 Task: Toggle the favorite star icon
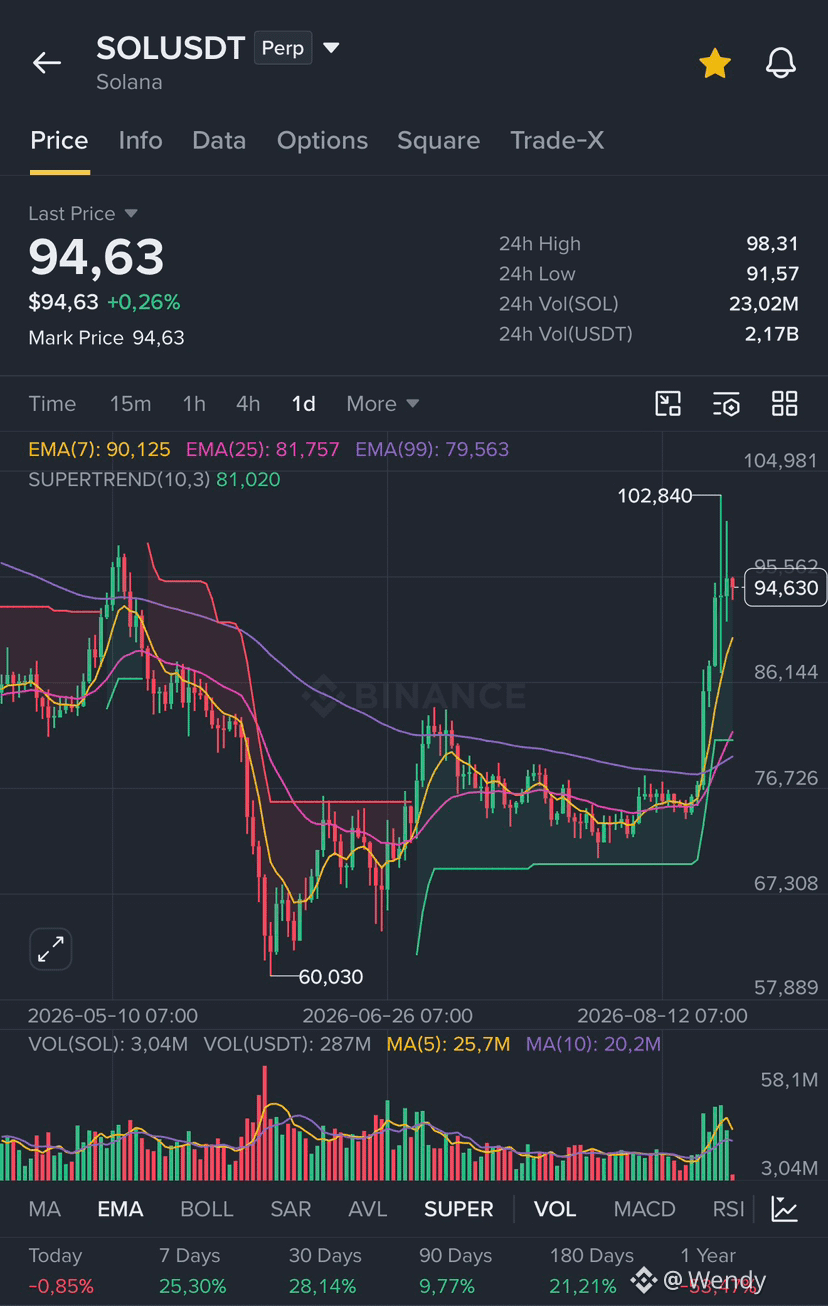coord(714,63)
